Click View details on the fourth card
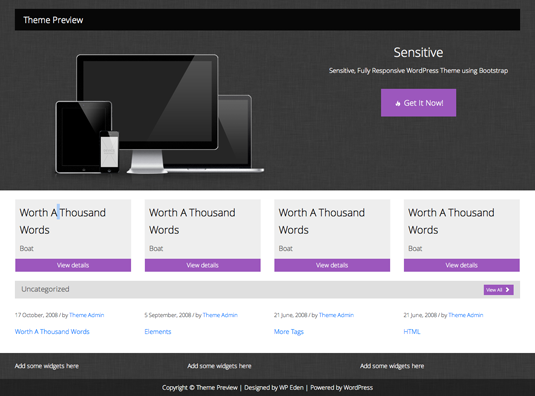Viewport: 535px width, 396px height. point(462,265)
